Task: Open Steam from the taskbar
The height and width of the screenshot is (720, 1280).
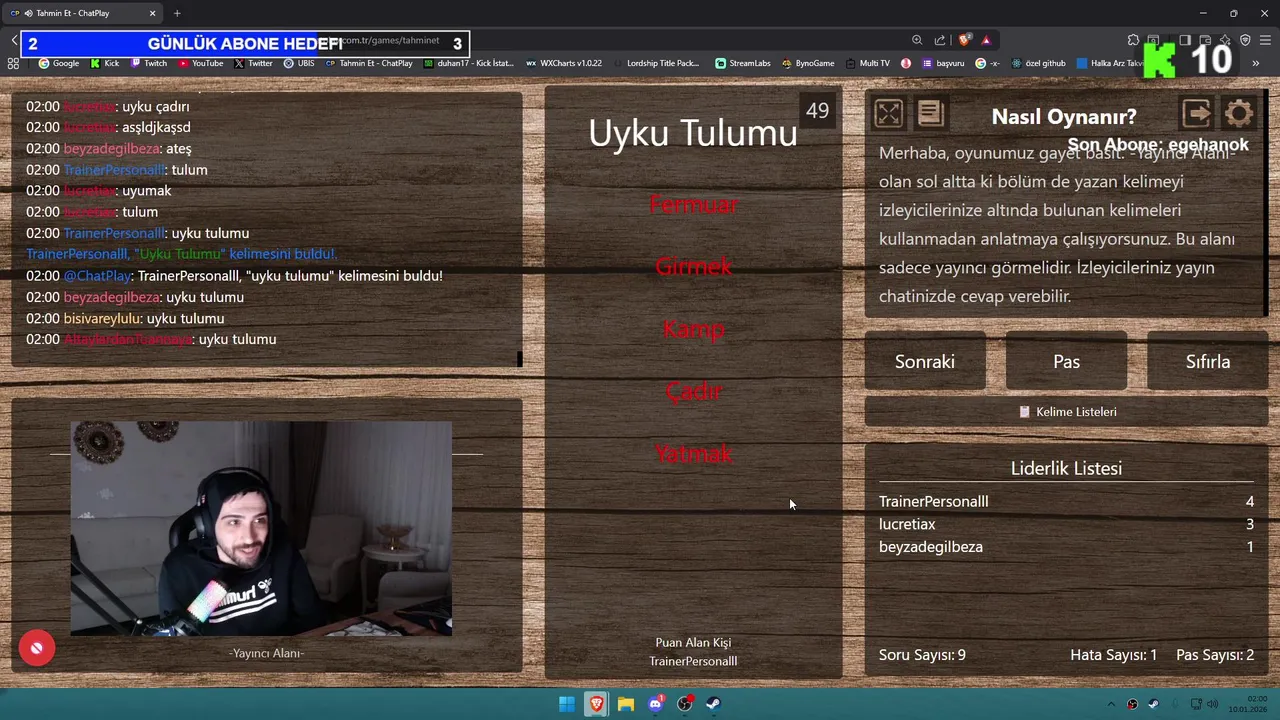Action: click(x=713, y=704)
